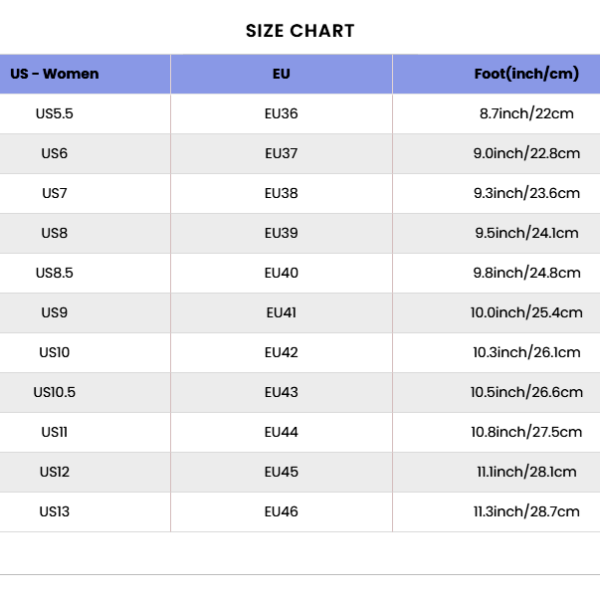Click the EU column header
Screen dimensions: 600x600
click(281, 74)
